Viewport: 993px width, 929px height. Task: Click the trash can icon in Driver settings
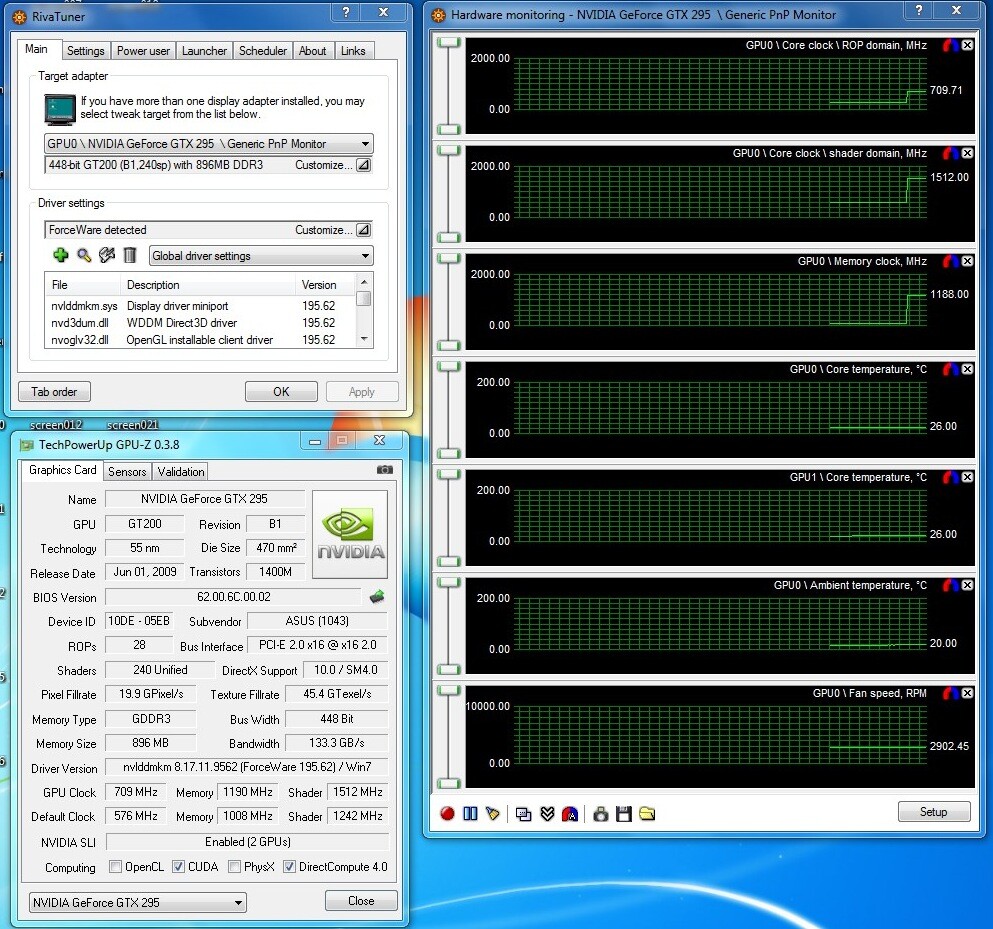tap(130, 256)
